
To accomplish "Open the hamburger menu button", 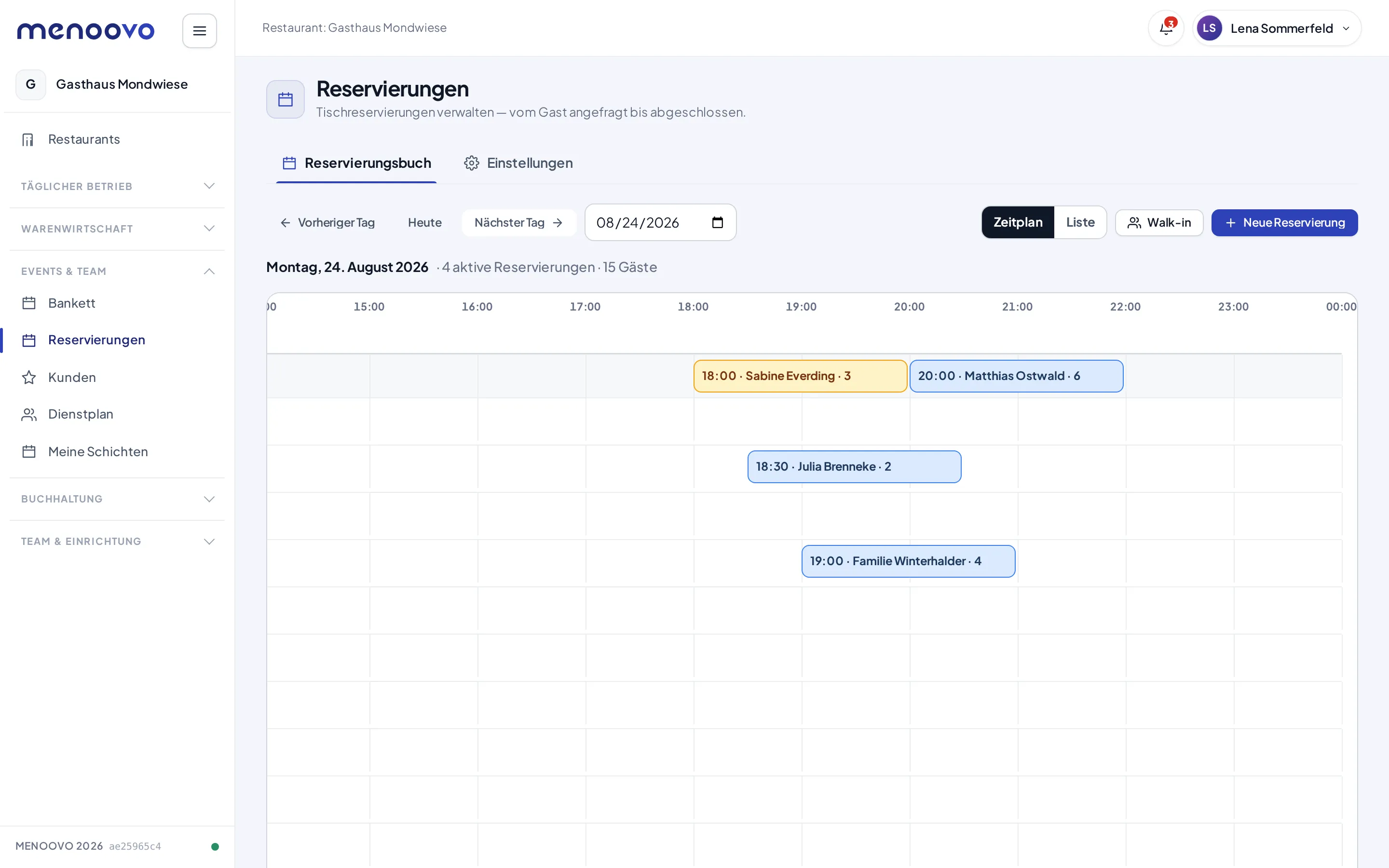I will pyautogui.click(x=199, y=30).
